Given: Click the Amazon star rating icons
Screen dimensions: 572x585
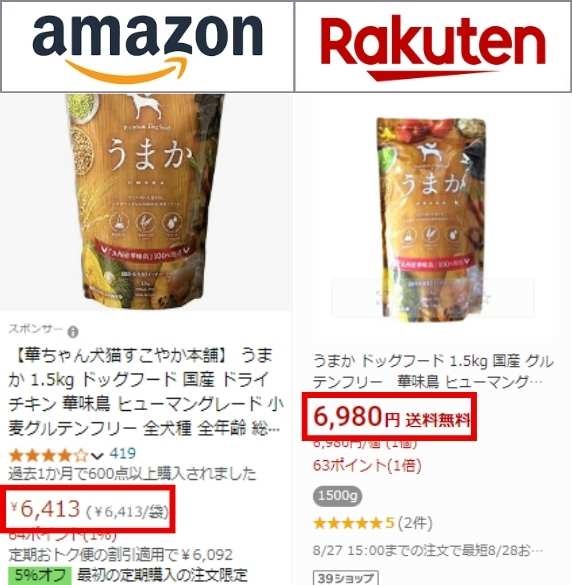Looking at the screenshot, I should (x=49, y=455).
